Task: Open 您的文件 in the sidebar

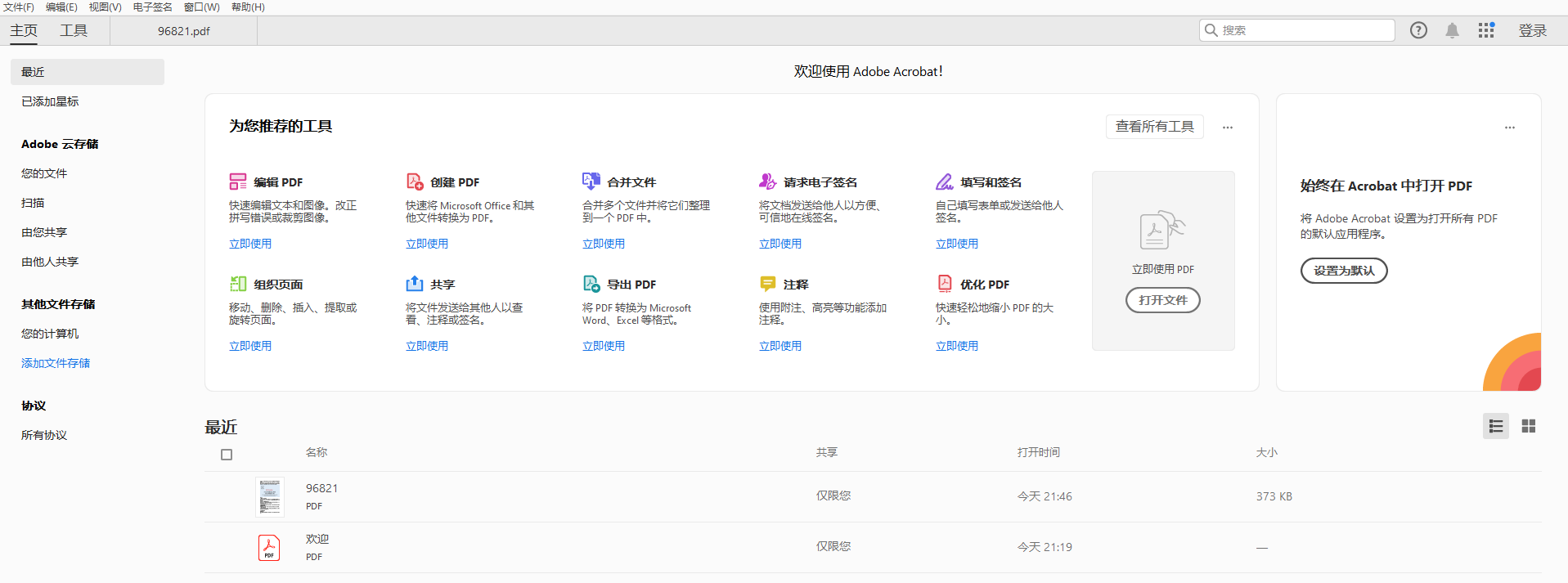Action: click(x=44, y=173)
